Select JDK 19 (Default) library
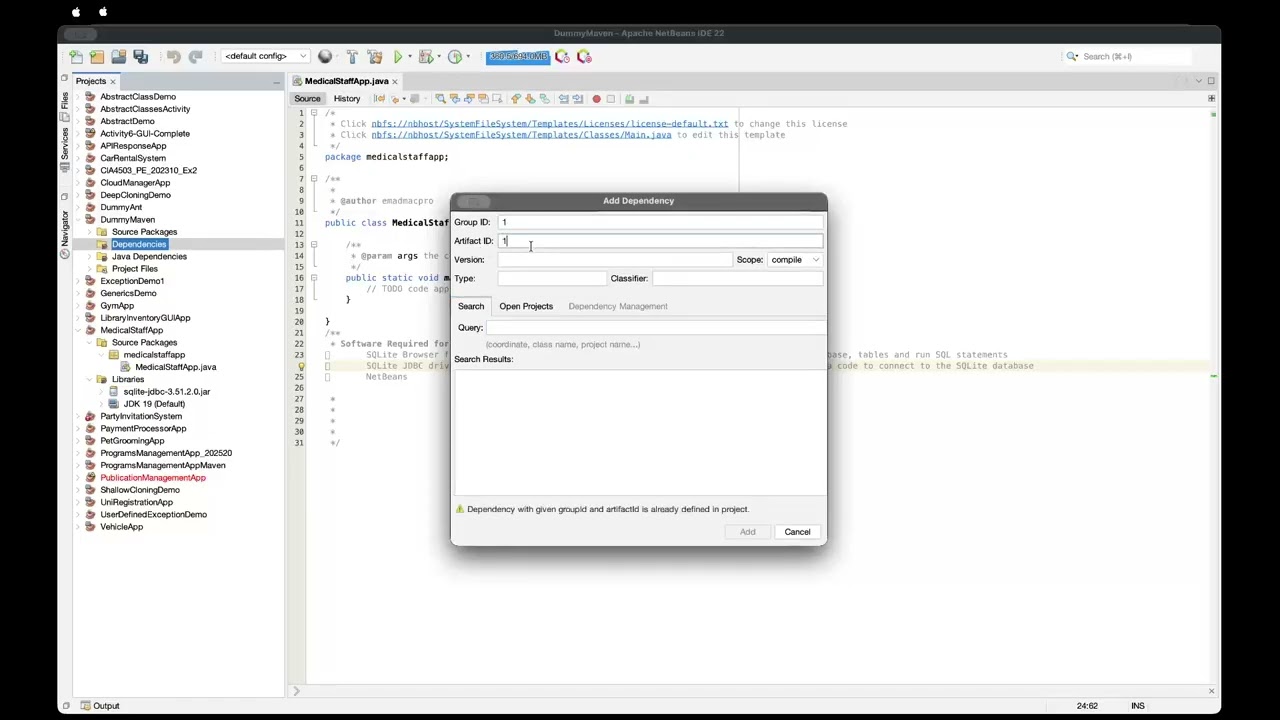Viewport: 1280px width, 720px height. point(154,404)
